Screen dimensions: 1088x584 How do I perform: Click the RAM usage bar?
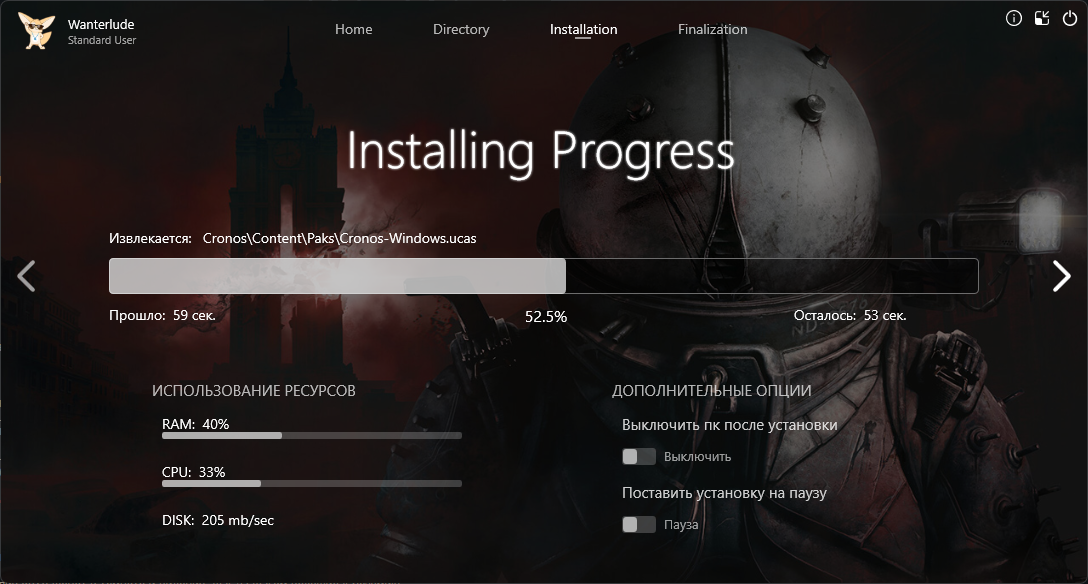(x=312, y=436)
